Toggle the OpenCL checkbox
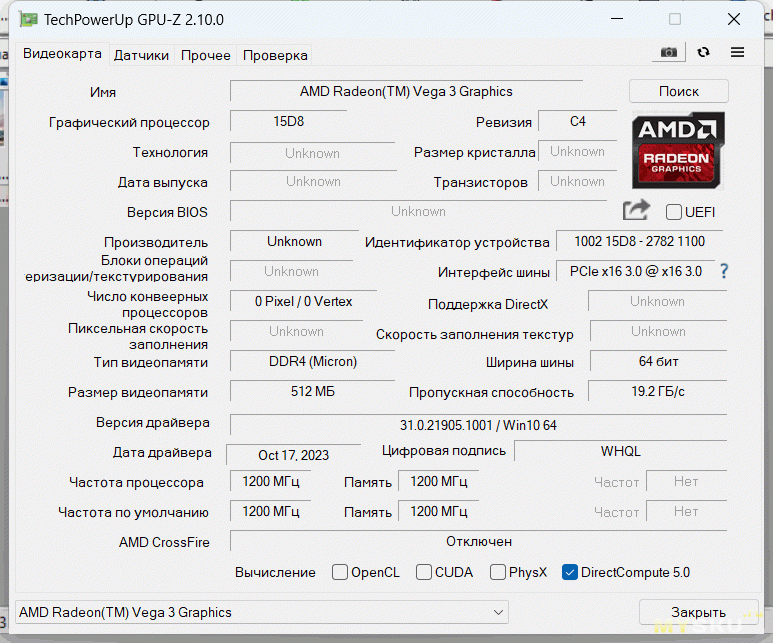The width and height of the screenshot is (773, 643). click(x=340, y=572)
